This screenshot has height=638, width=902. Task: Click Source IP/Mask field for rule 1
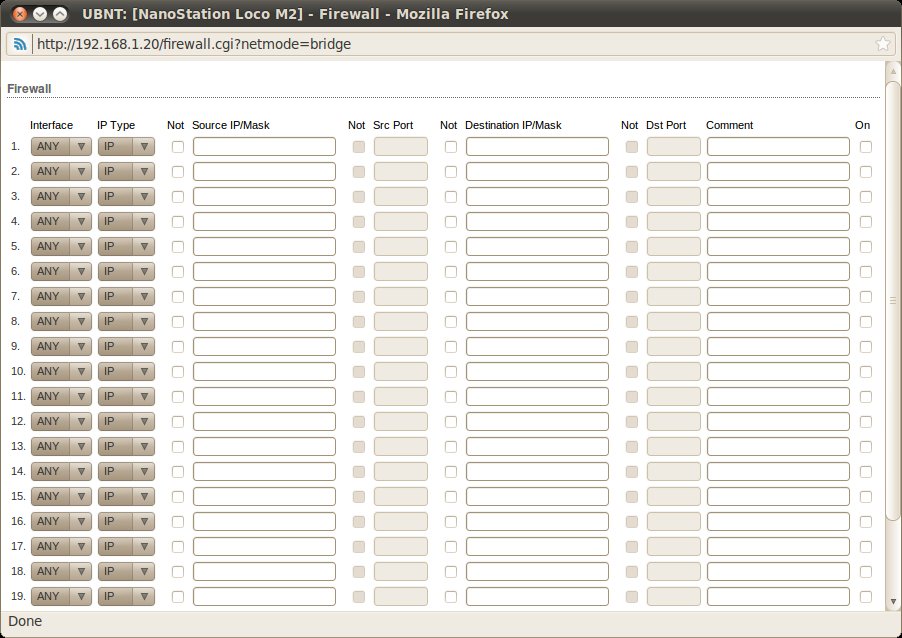264,146
